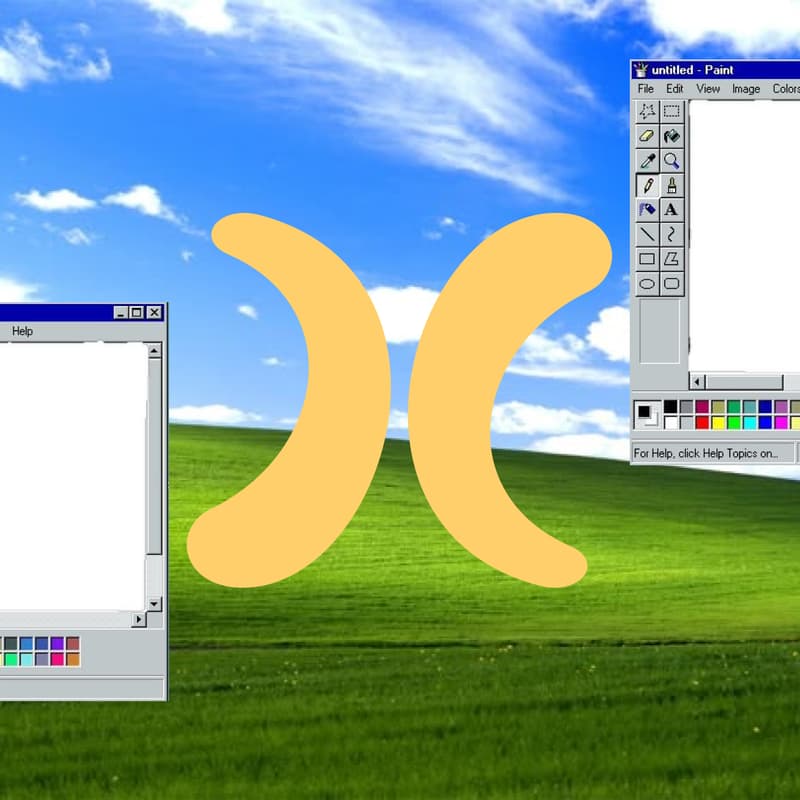Open the File menu in untitled Paint
This screenshot has height=800, width=800.
pyautogui.click(x=645, y=89)
